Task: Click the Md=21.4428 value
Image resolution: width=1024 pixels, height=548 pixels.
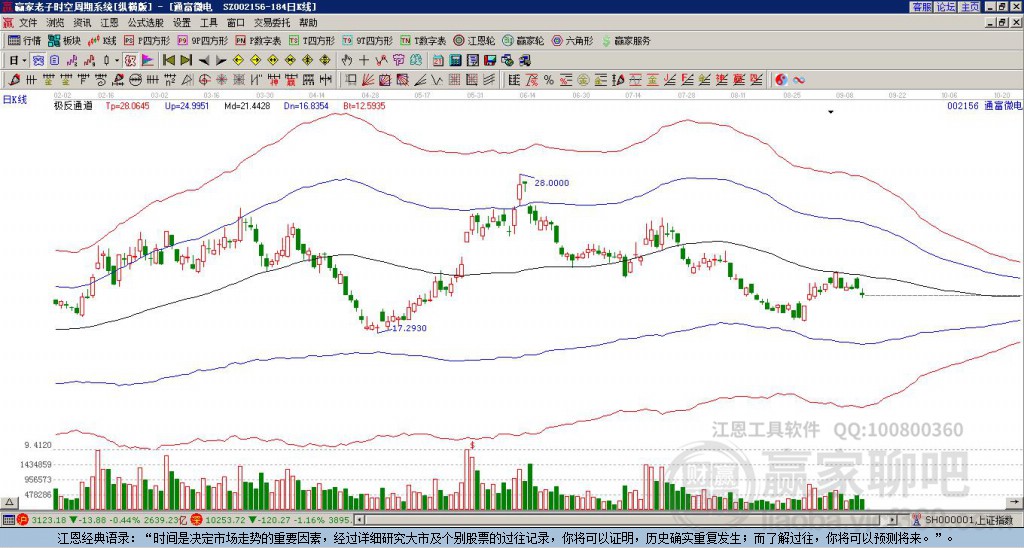Action: 247,105
